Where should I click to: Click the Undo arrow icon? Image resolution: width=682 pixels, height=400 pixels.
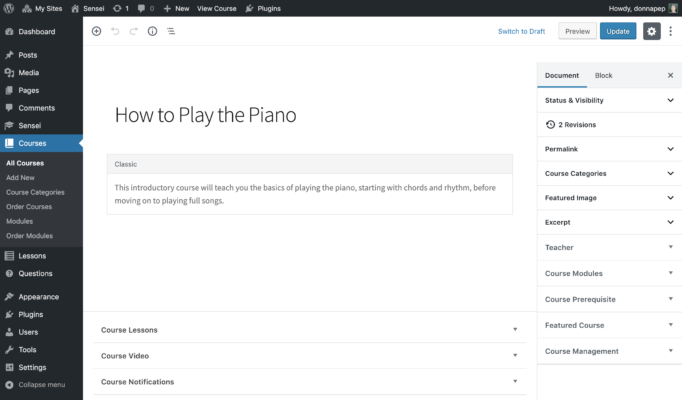point(115,31)
